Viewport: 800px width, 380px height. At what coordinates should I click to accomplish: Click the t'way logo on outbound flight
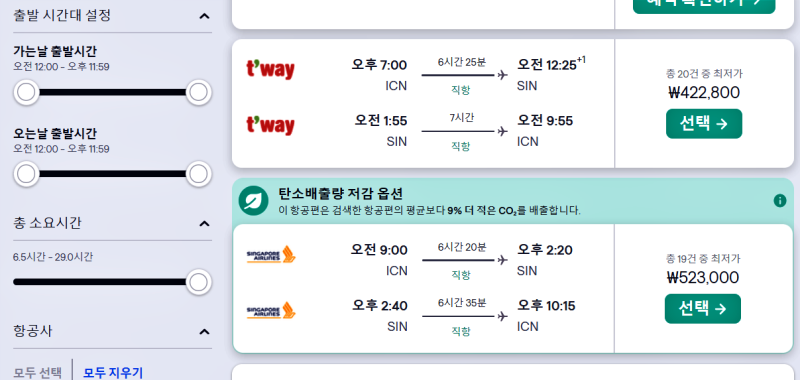coord(270,70)
